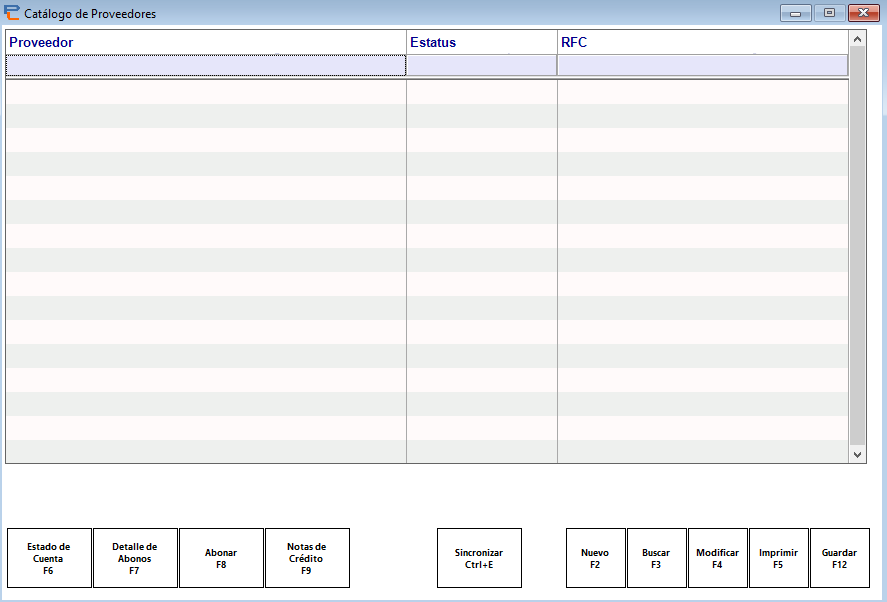Screen dimensions: 887x602
Task: Sort by RFC column header
Action: pos(703,42)
